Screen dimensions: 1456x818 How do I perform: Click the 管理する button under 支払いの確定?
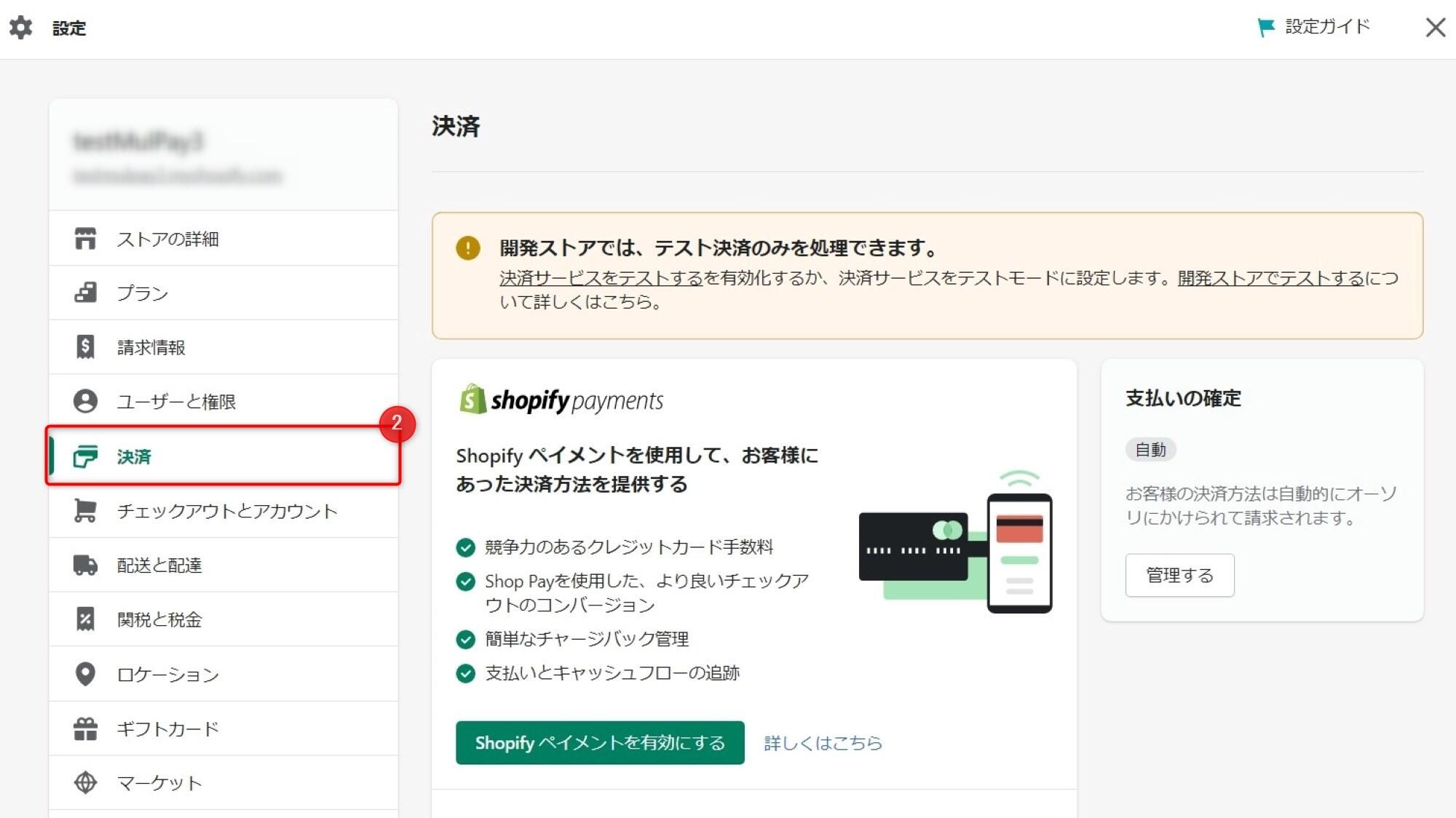click(x=1179, y=575)
